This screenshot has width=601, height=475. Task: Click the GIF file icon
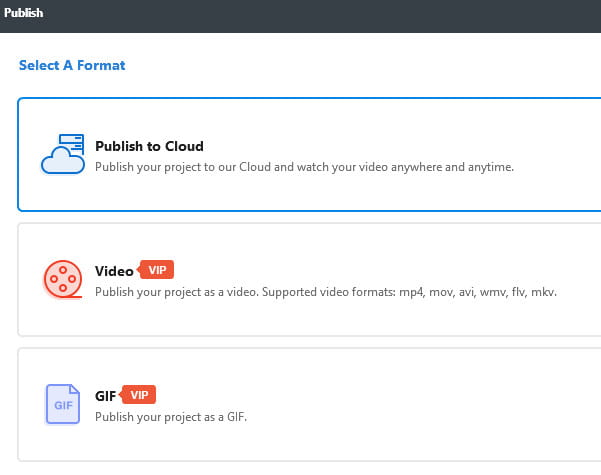[62, 404]
